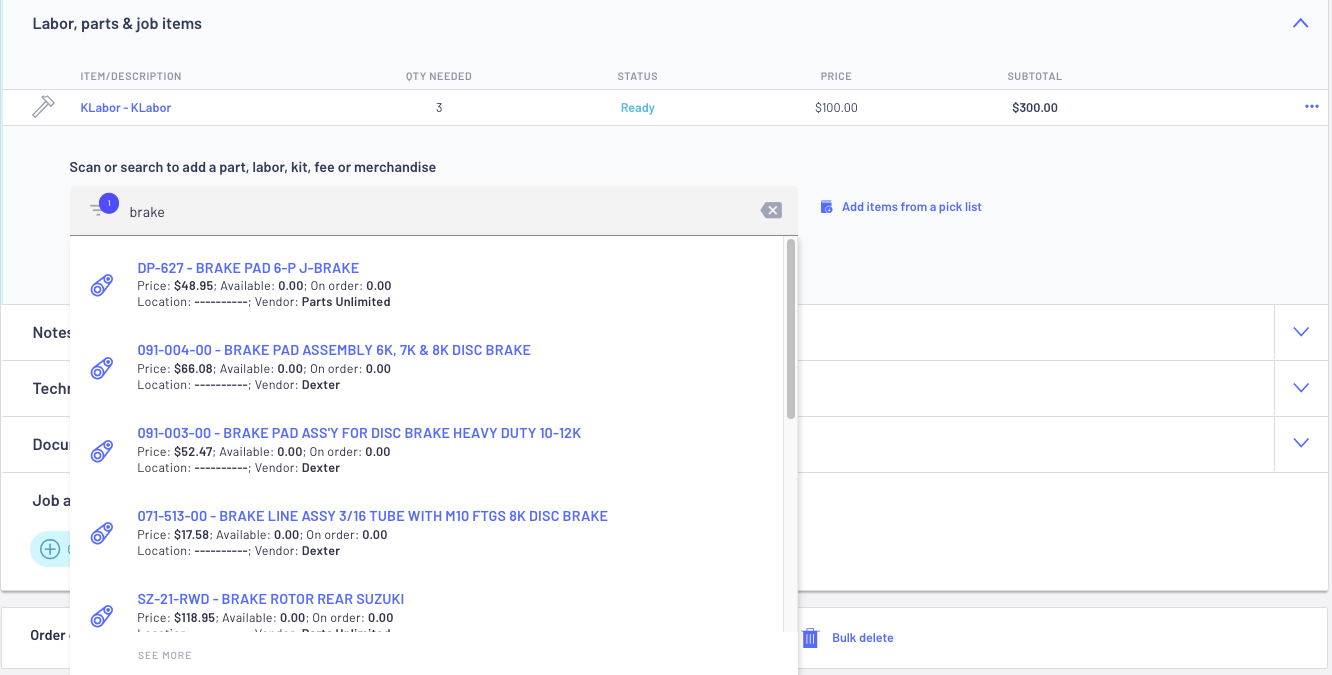
Task: Select 091-004-00 BRAKE PAD ASSEMBLY result
Action: (334, 350)
